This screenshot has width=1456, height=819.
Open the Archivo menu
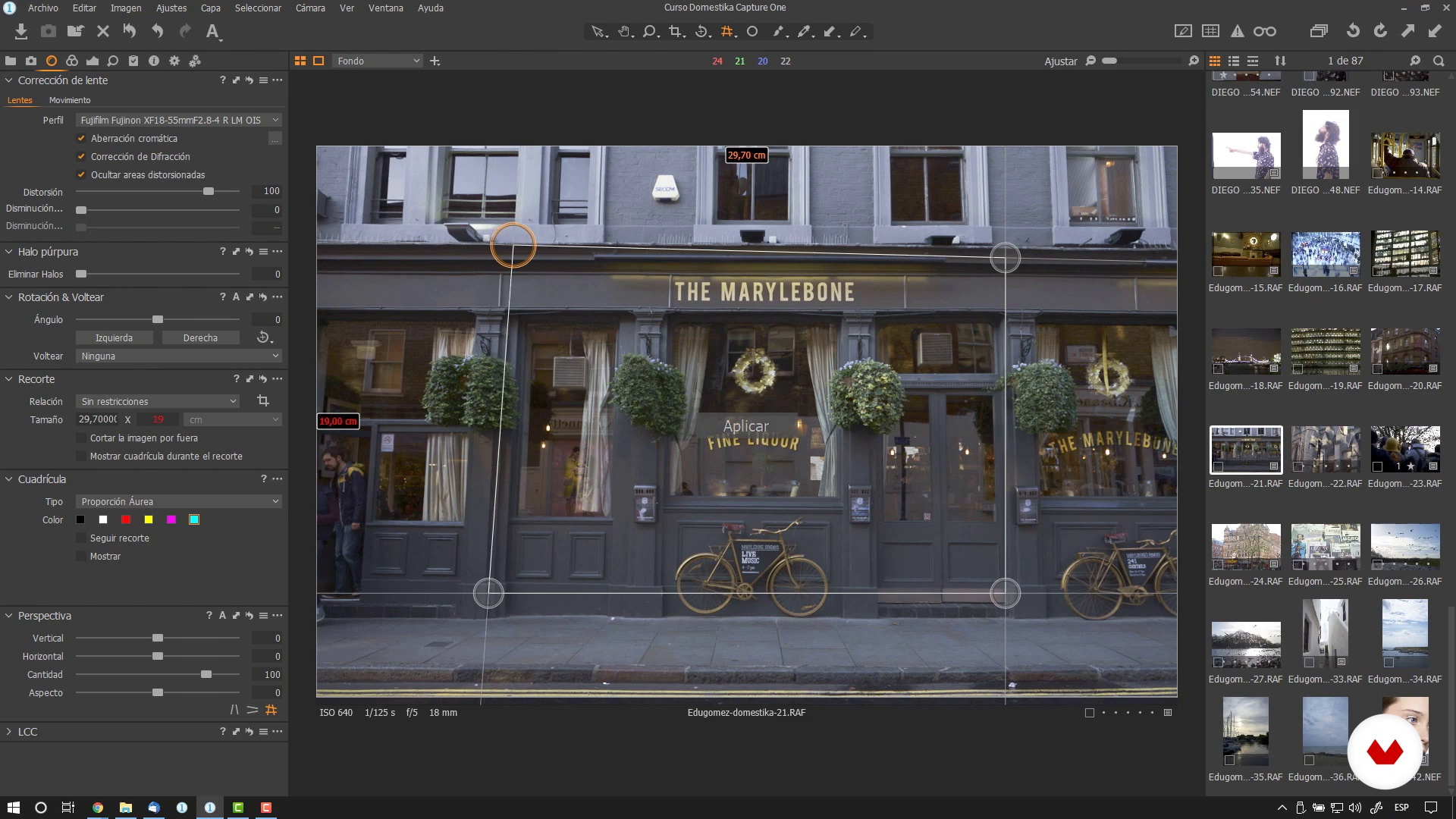pos(43,8)
